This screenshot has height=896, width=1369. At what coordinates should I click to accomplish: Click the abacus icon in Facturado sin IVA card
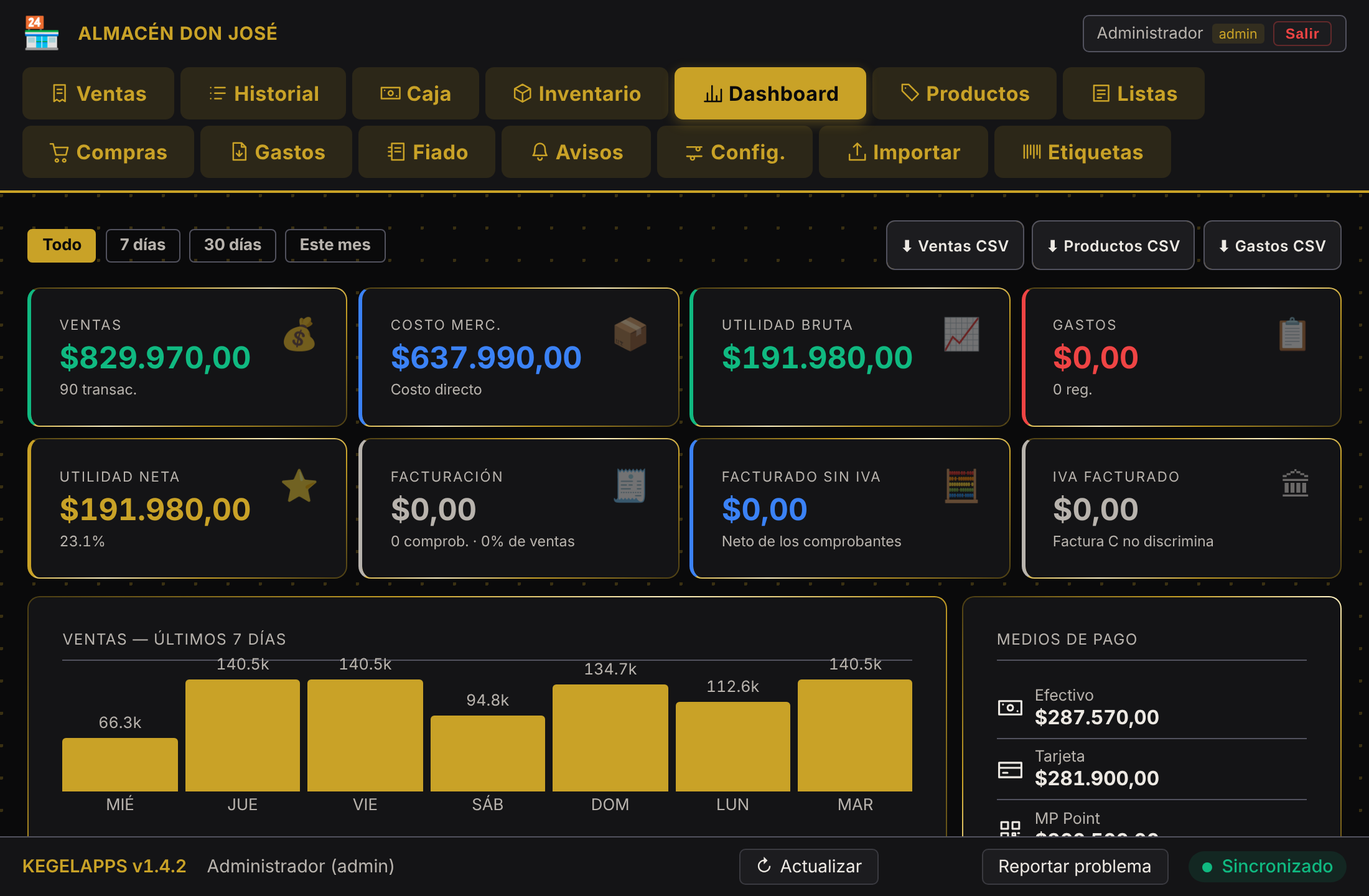[x=961, y=485]
